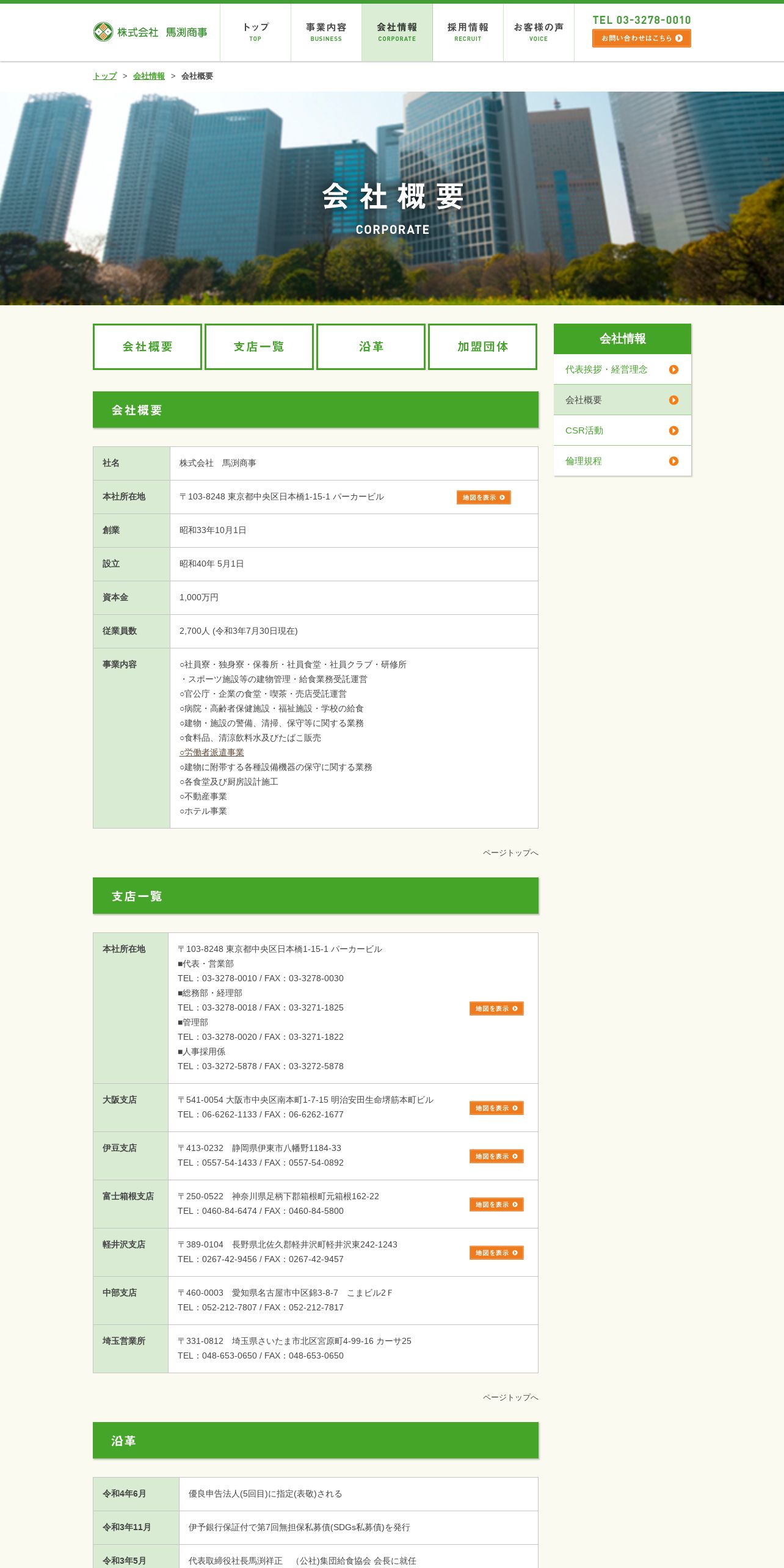The image size is (784, 1568).
Task: Click the トップ breadcrumb link
Action: [x=105, y=76]
